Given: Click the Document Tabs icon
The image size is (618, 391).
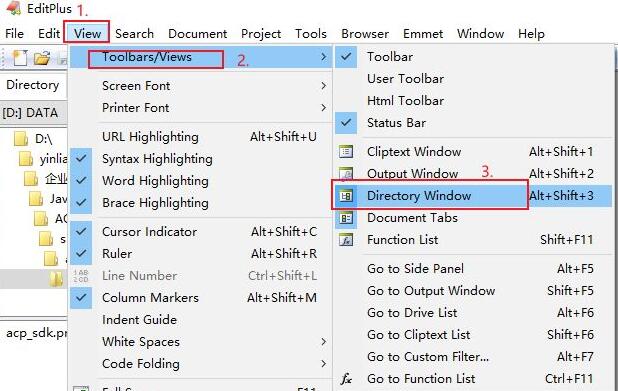Looking at the screenshot, I should [x=346, y=218].
